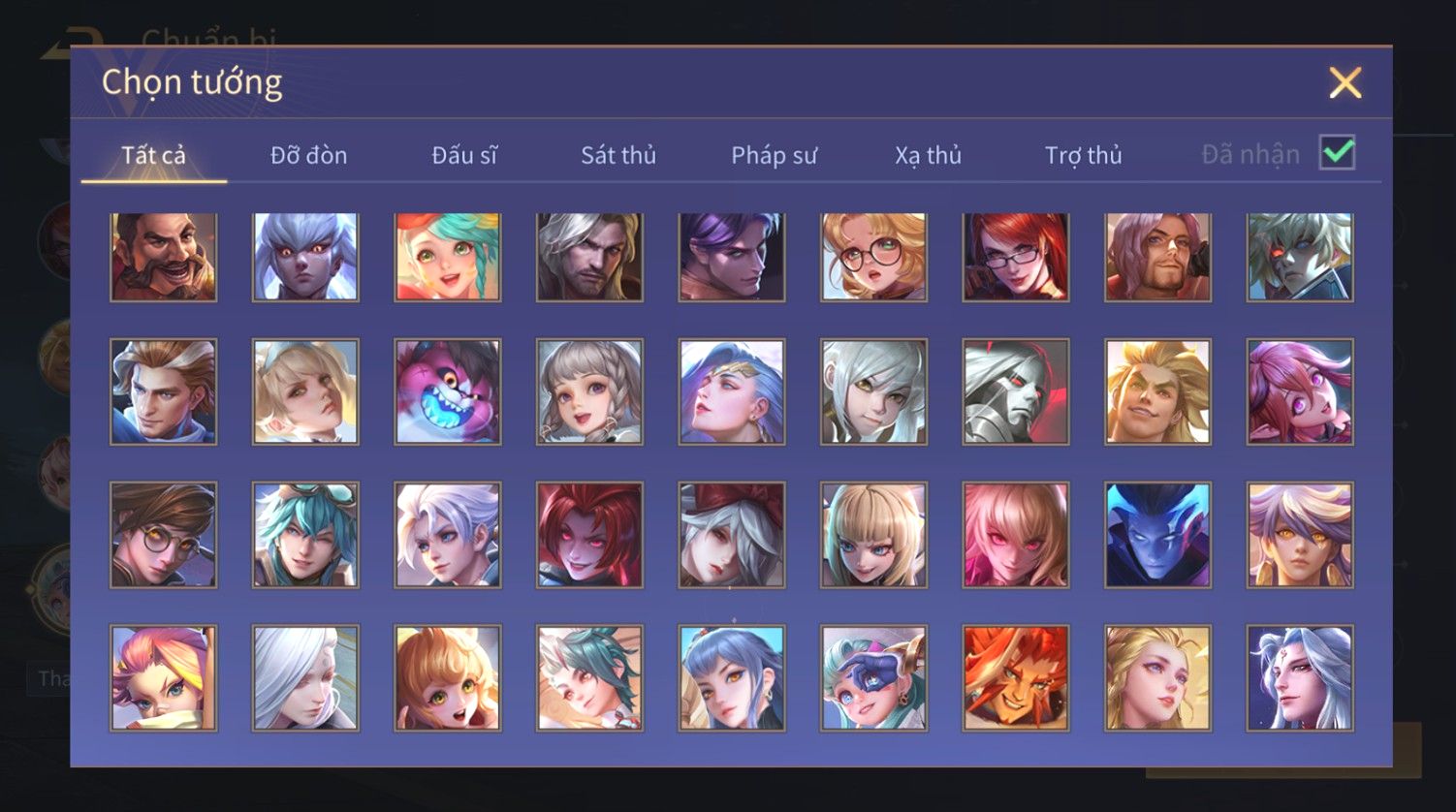Screen dimensions: 1456x812
Task: Go to the Đấu sĩ tab
Action: [x=464, y=155]
